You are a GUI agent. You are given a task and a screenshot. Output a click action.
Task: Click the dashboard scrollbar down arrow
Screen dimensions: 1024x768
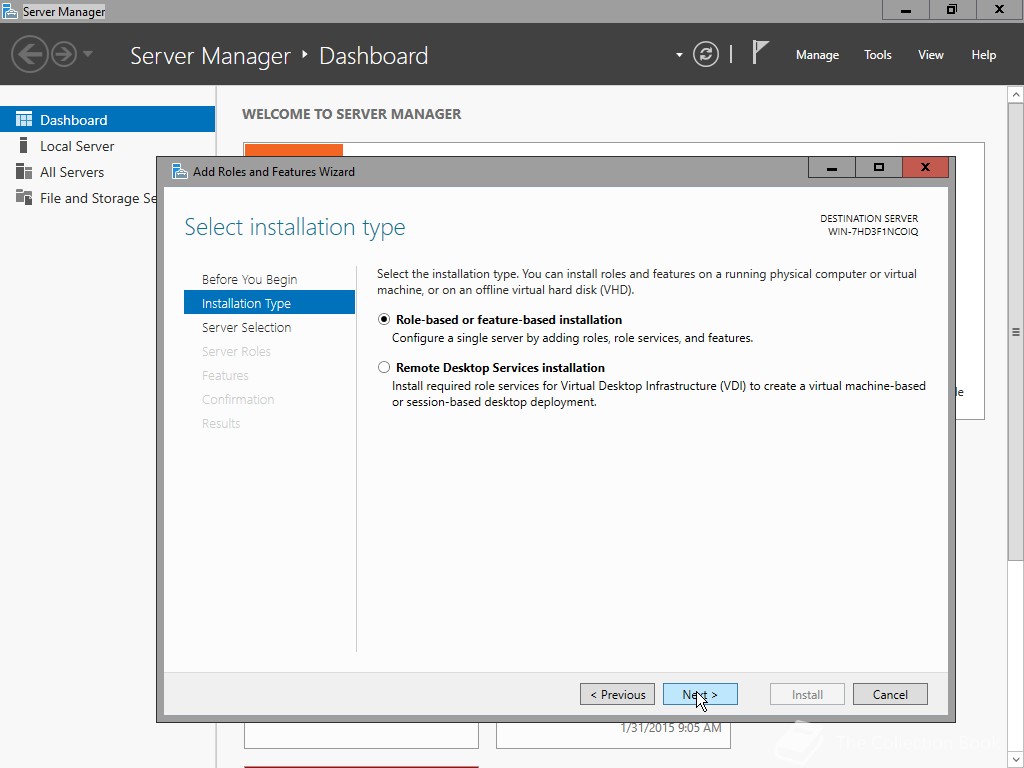coord(1016,760)
